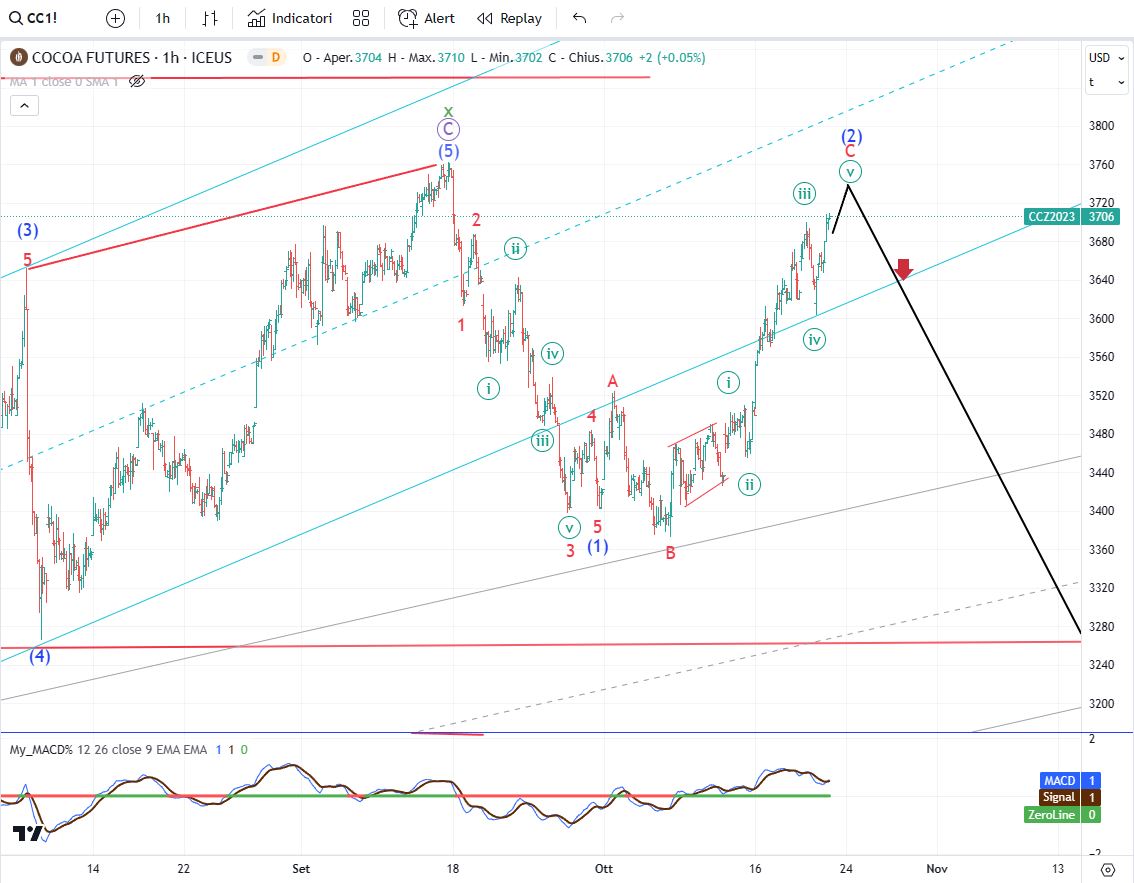
Task: Click the green x label at top
Action: (x=448, y=111)
